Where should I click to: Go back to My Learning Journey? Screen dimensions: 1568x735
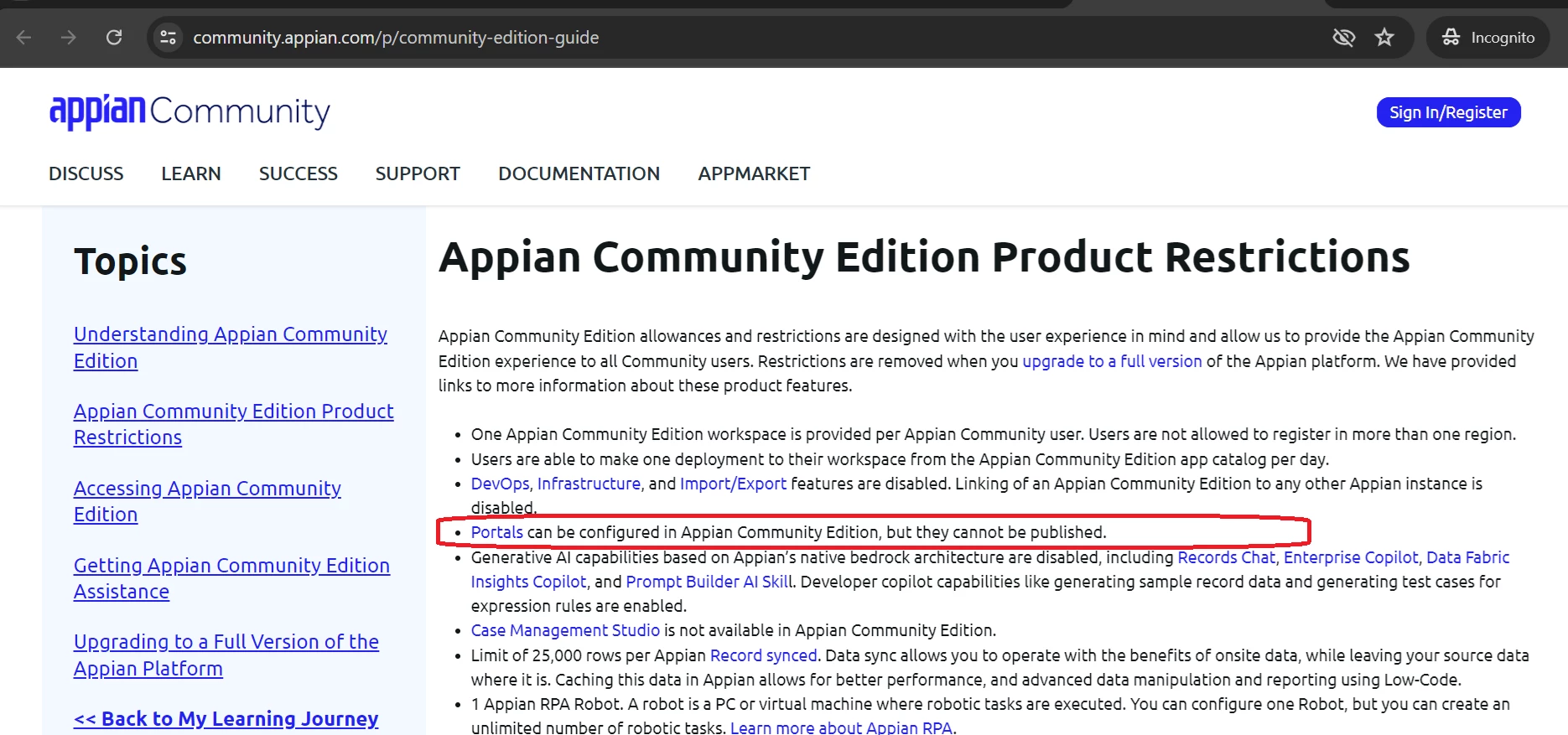(x=226, y=718)
